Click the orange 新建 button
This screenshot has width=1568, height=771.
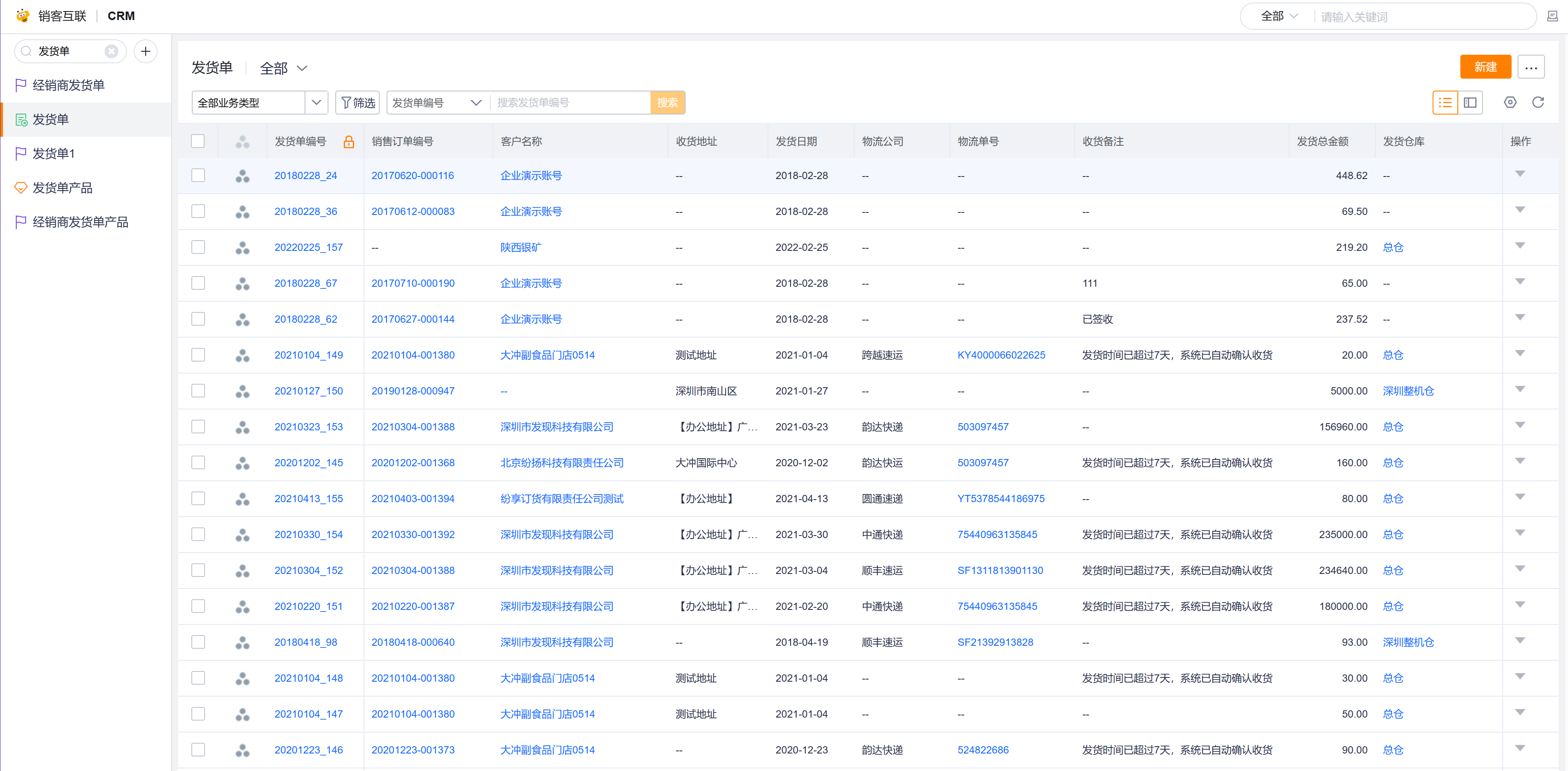[x=1485, y=67]
